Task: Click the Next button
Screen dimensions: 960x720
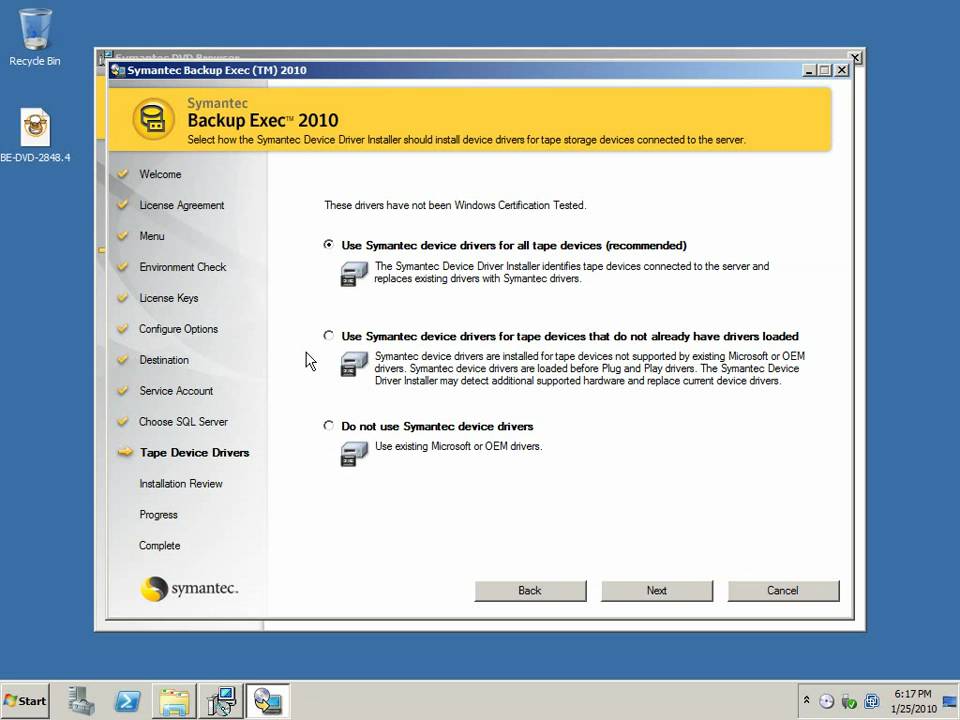Action: click(x=657, y=591)
